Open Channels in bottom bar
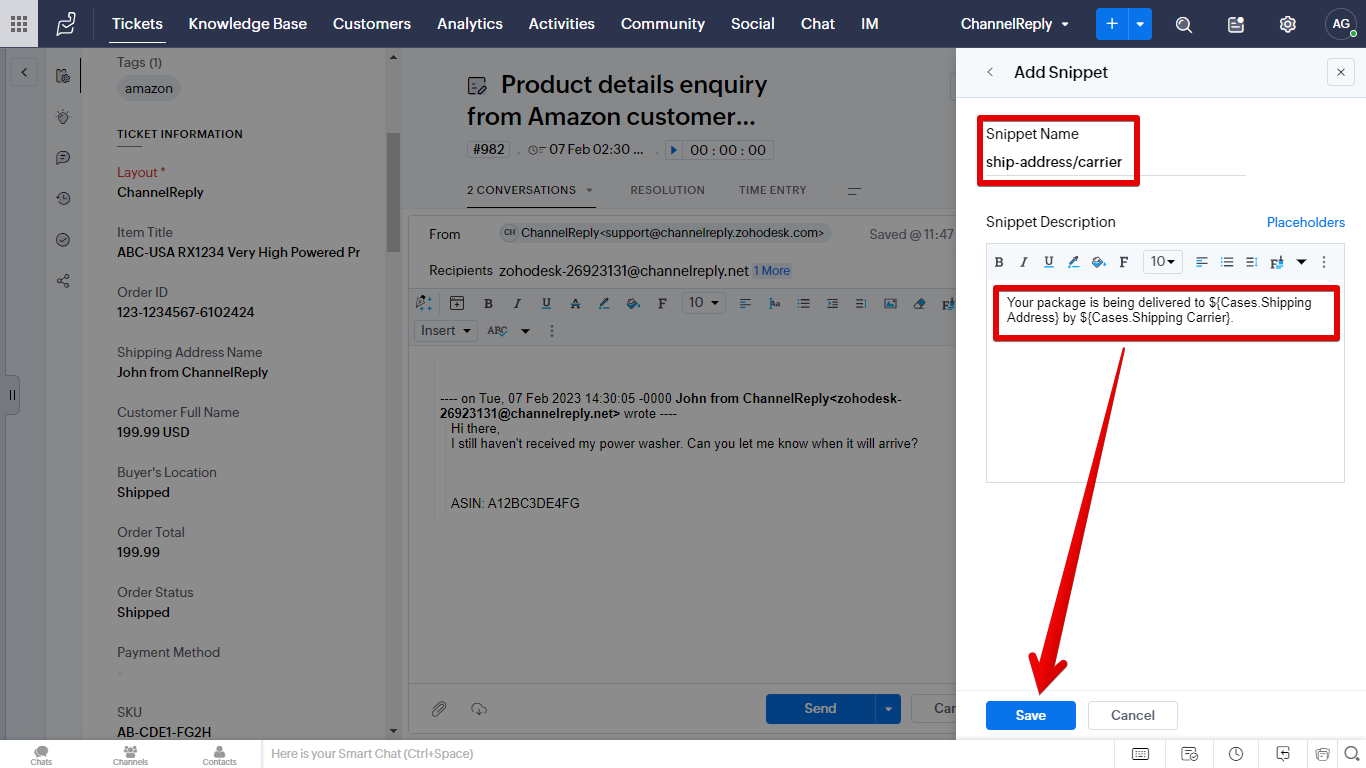Viewport: 1366px width, 768px height. click(130, 755)
